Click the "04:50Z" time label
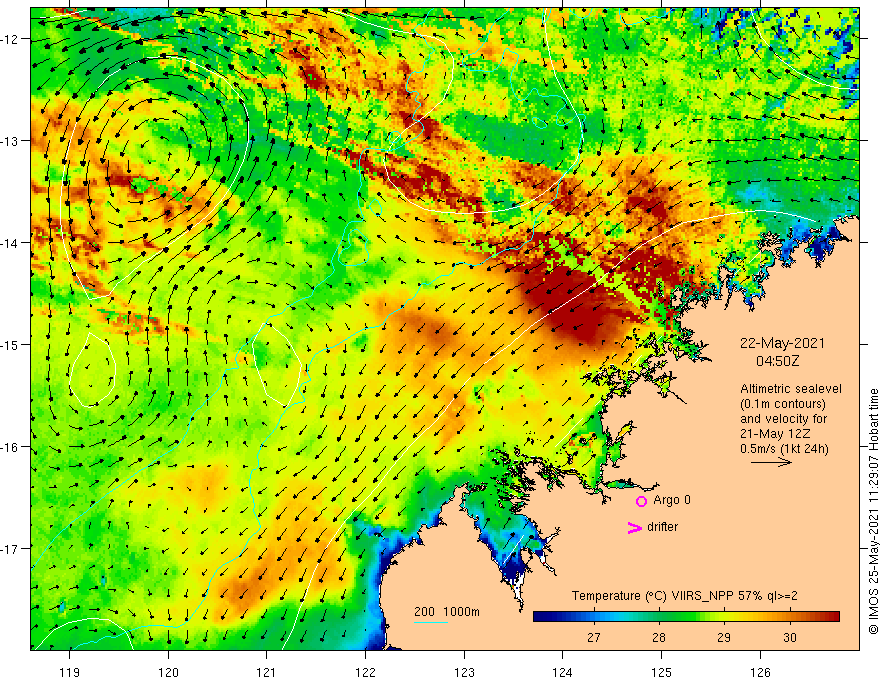Screen dimensions: 880x680 pos(777,361)
